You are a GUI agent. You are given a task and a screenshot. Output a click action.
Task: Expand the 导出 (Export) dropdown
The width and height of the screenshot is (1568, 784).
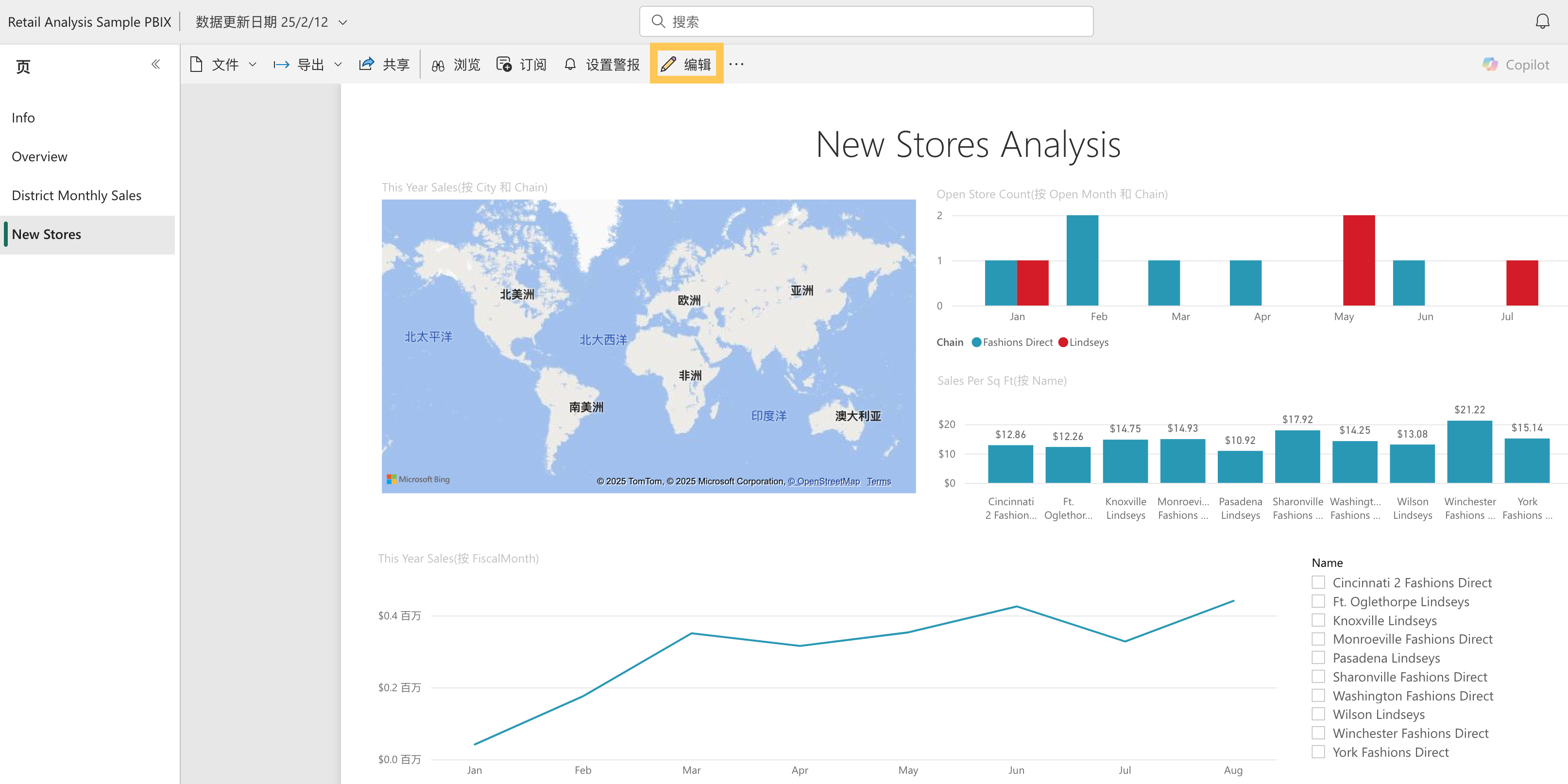coord(339,64)
